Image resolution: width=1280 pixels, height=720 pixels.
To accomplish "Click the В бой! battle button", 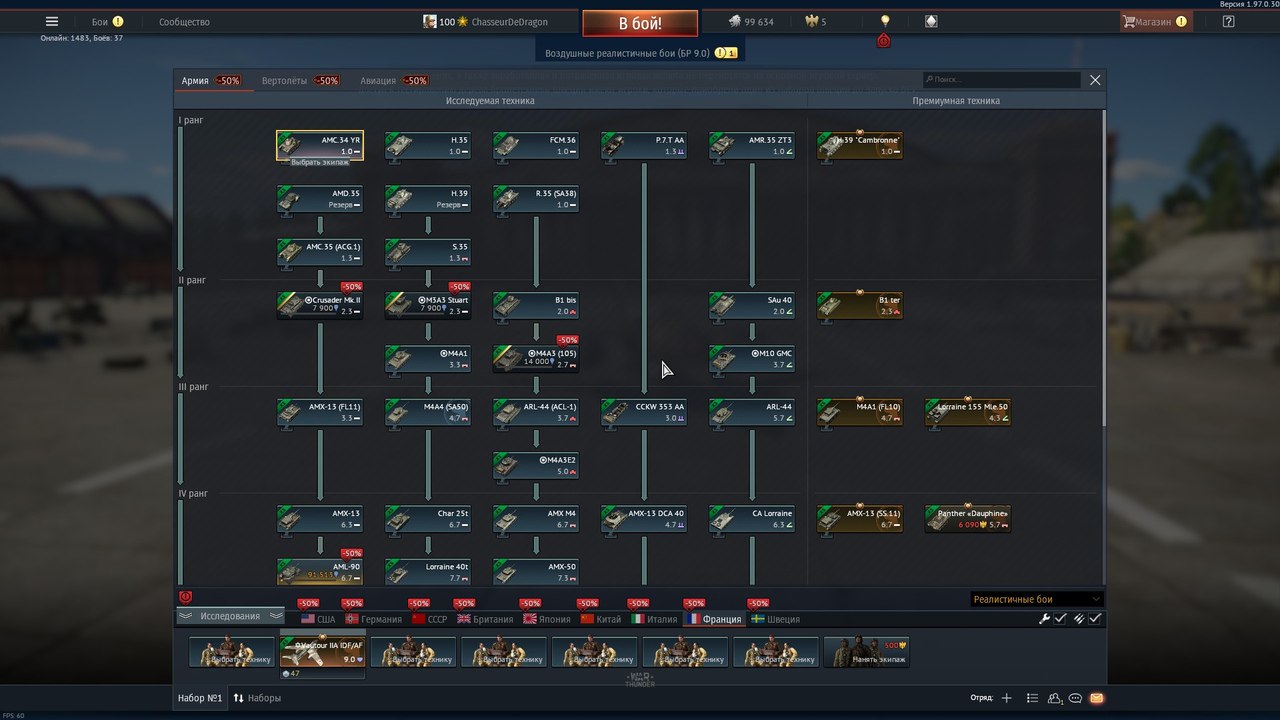I will pyautogui.click(x=640, y=23).
